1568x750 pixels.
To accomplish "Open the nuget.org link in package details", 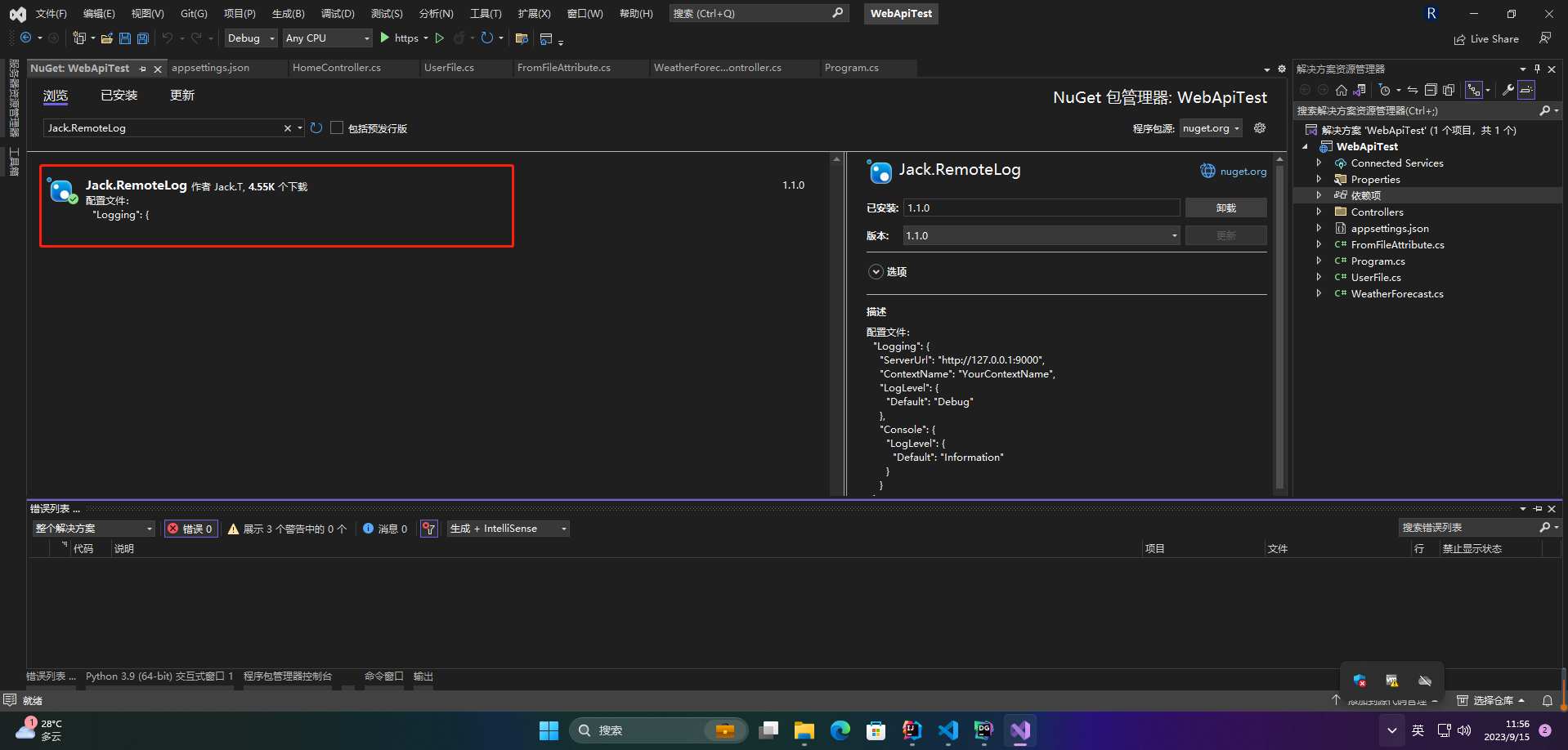I will tap(1243, 172).
